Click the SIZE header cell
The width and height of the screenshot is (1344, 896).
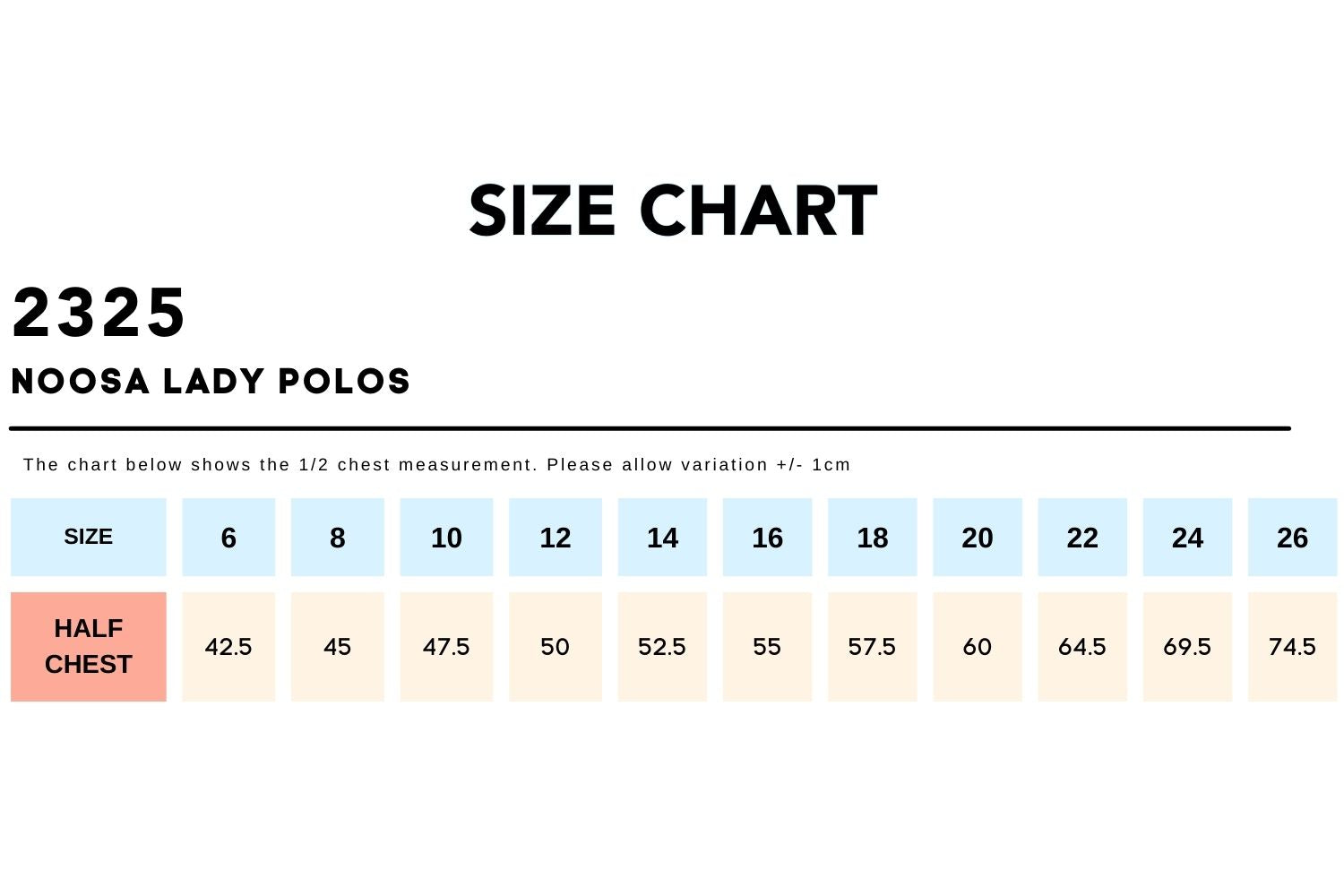88,537
